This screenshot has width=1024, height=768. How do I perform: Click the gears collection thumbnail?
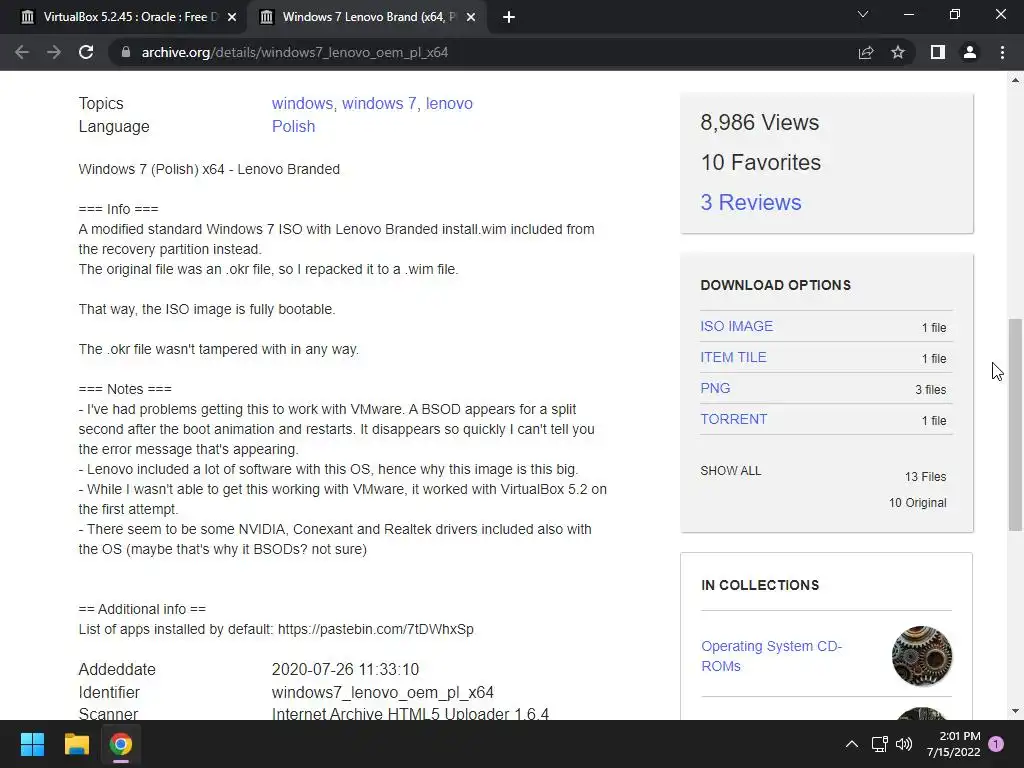(x=921, y=656)
